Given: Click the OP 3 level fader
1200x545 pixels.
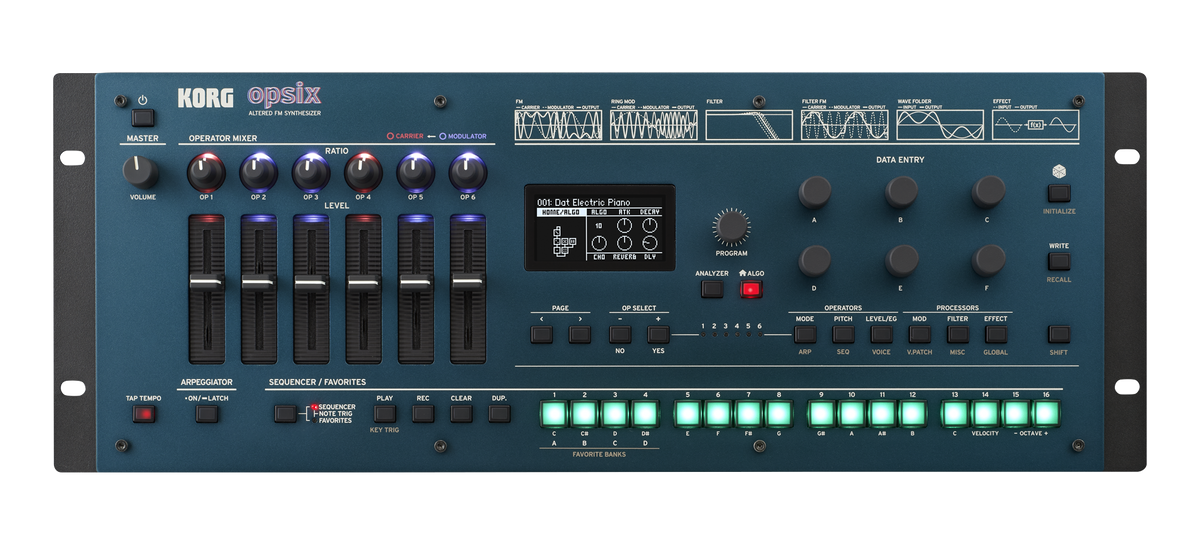Looking at the screenshot, I should pyautogui.click(x=311, y=285).
